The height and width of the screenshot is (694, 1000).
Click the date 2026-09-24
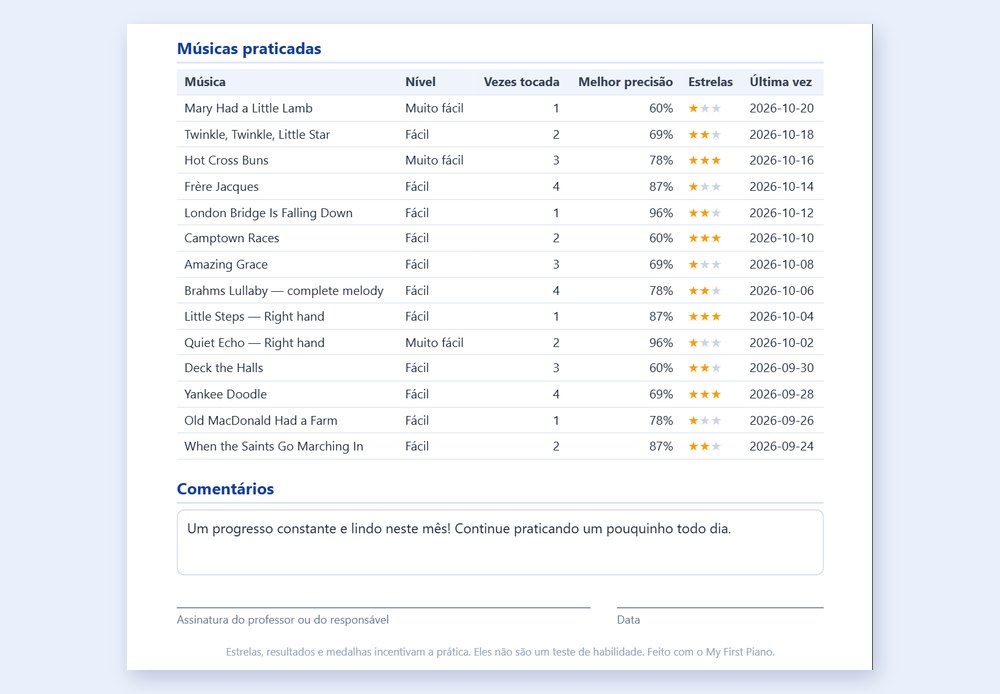[781, 446]
